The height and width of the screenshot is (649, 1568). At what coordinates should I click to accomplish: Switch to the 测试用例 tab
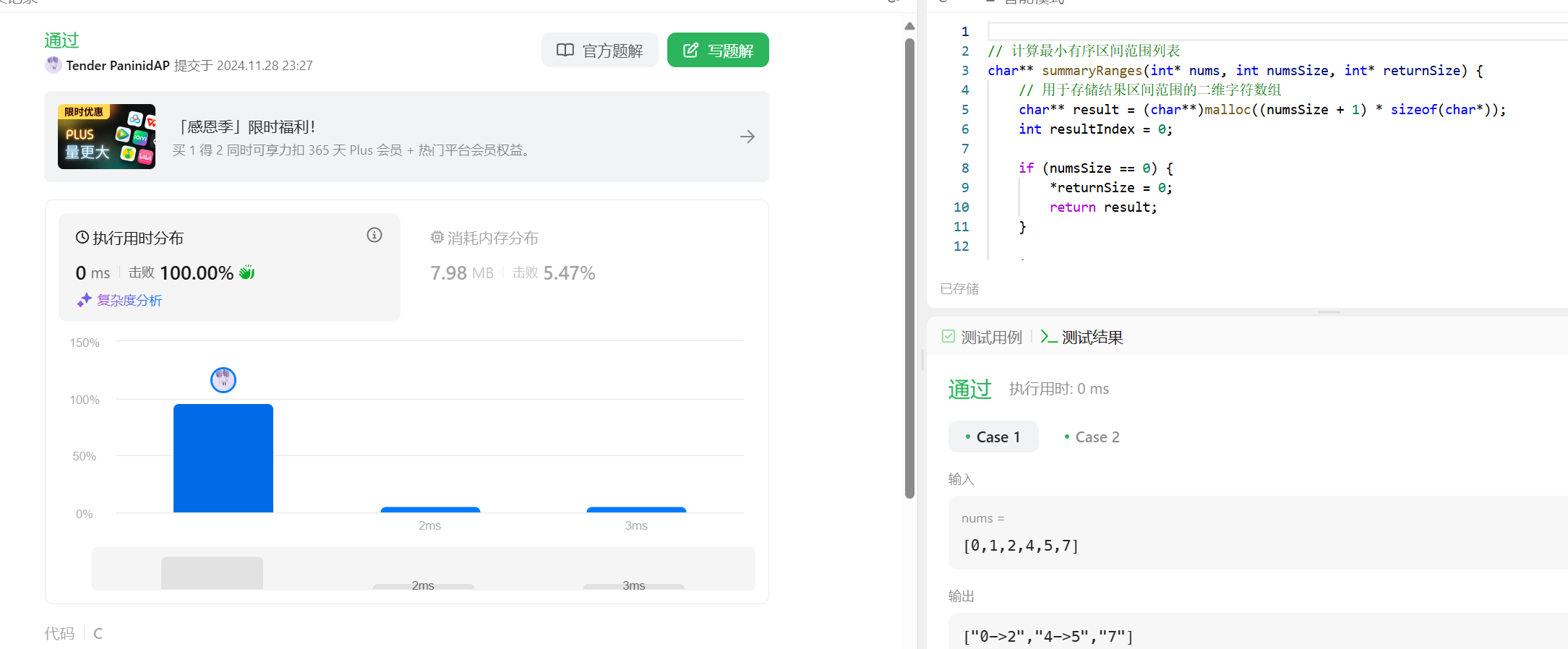click(x=982, y=337)
